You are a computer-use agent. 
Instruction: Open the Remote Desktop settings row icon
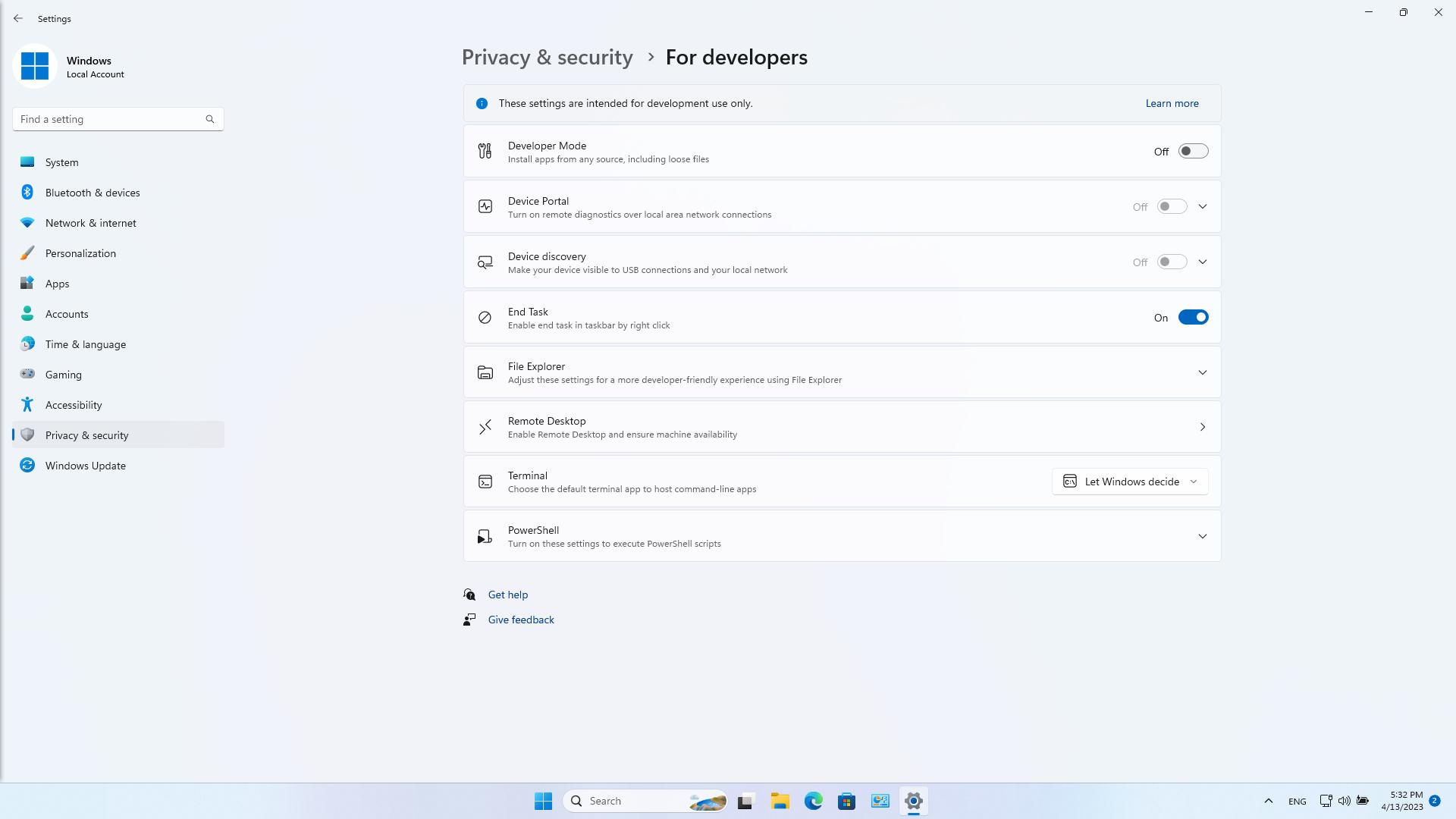coord(485,427)
